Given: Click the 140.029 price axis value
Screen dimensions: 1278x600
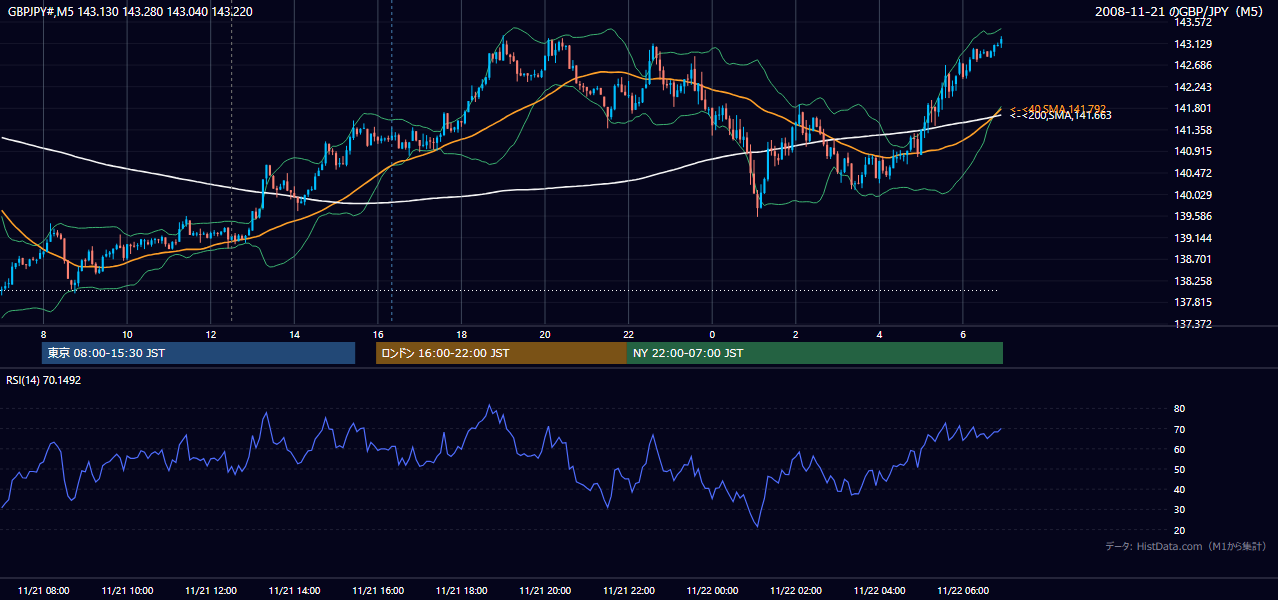Looking at the screenshot, I should coord(1193,195).
